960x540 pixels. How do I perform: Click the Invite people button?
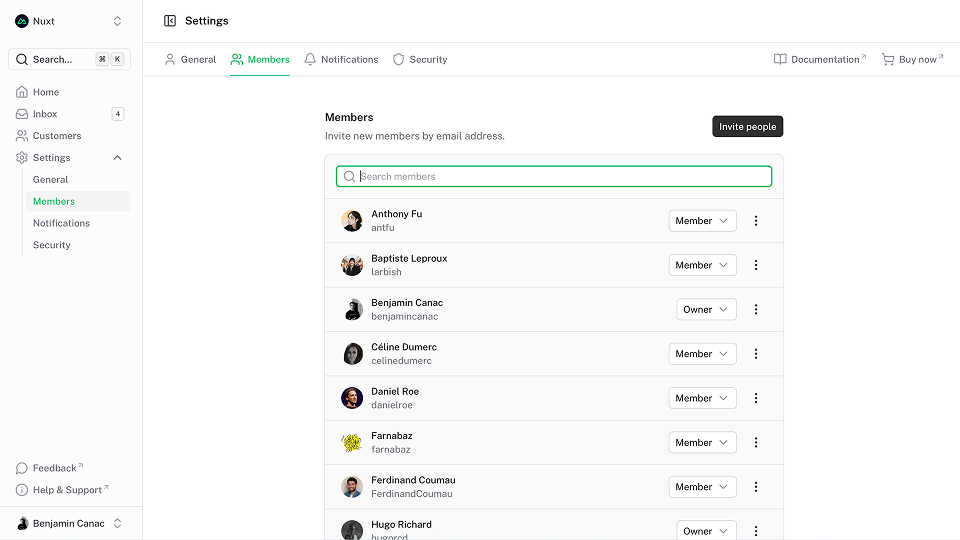[x=747, y=127]
